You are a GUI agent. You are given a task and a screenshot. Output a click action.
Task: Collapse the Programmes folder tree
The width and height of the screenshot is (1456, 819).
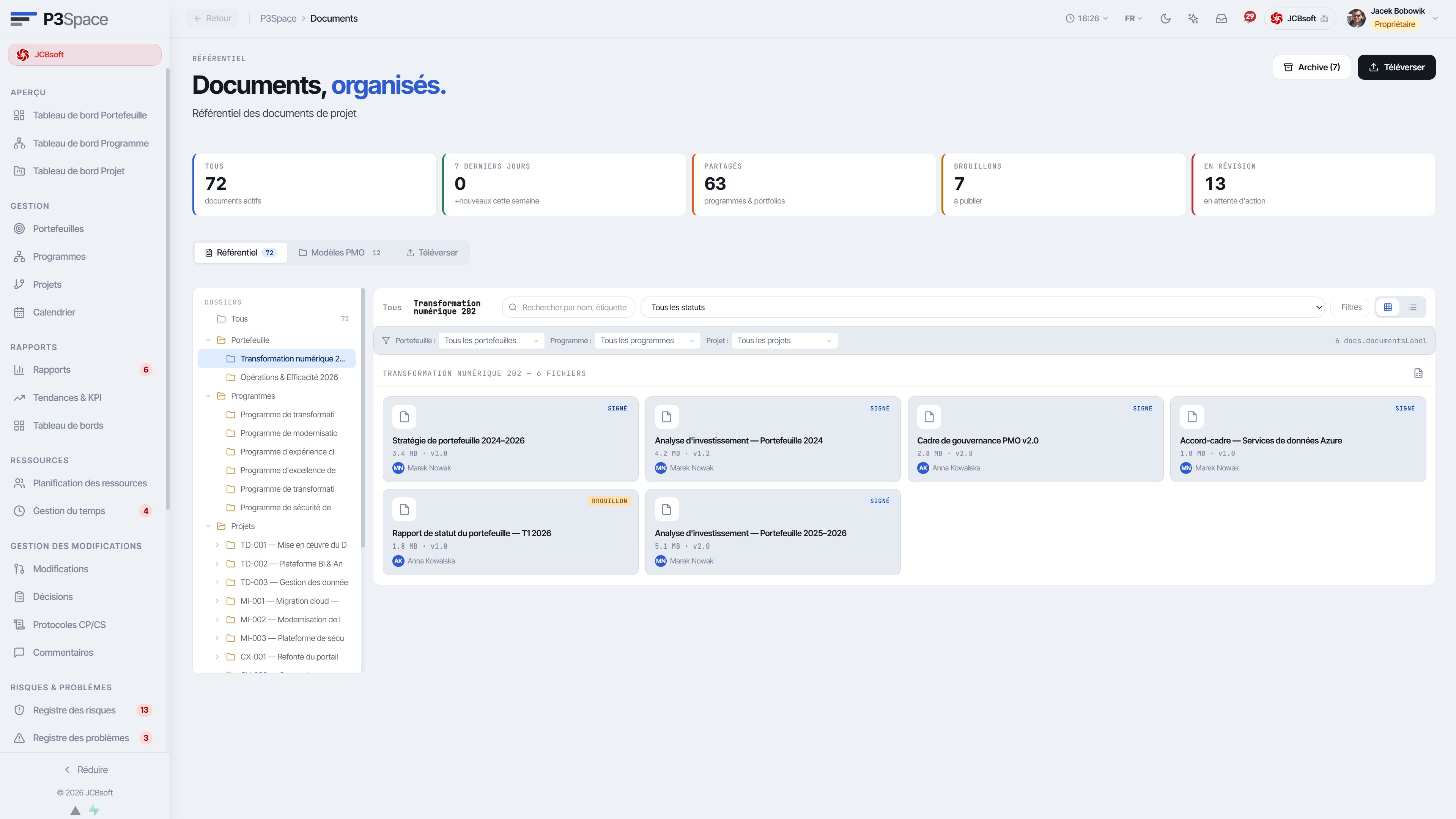pyautogui.click(x=208, y=396)
